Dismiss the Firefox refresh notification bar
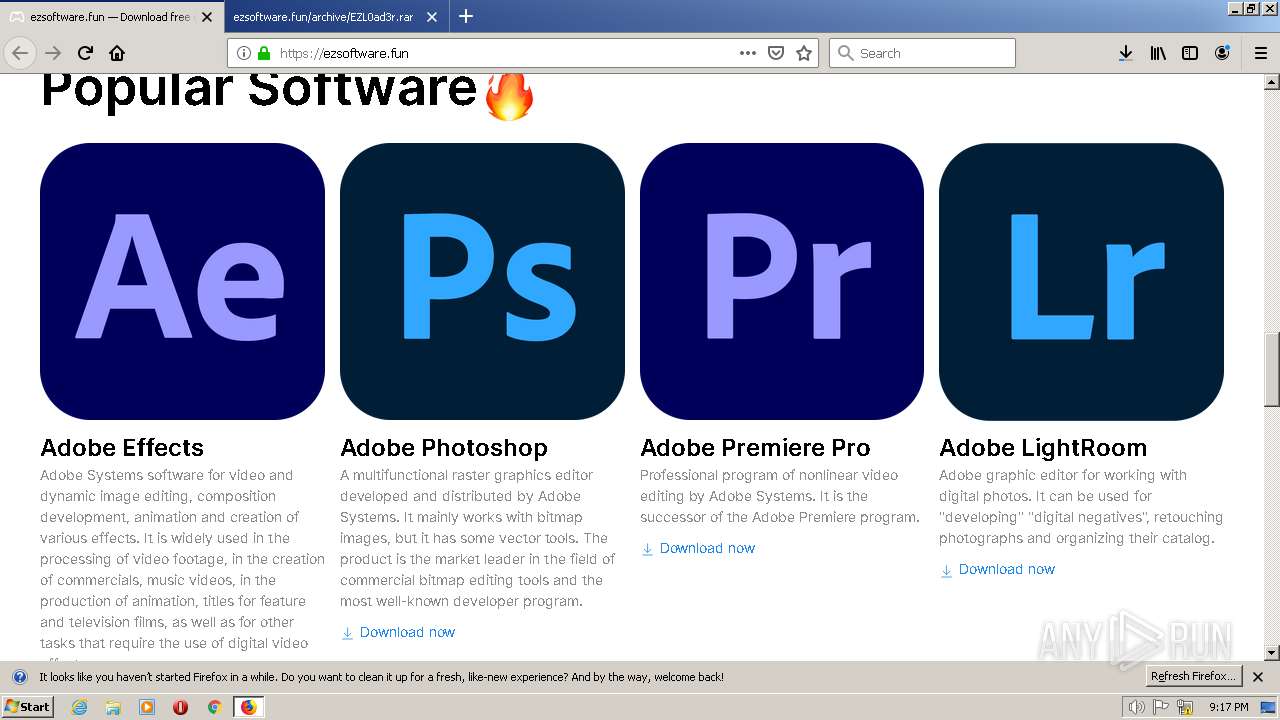Screen dimensions: 1280x720 [1258, 677]
